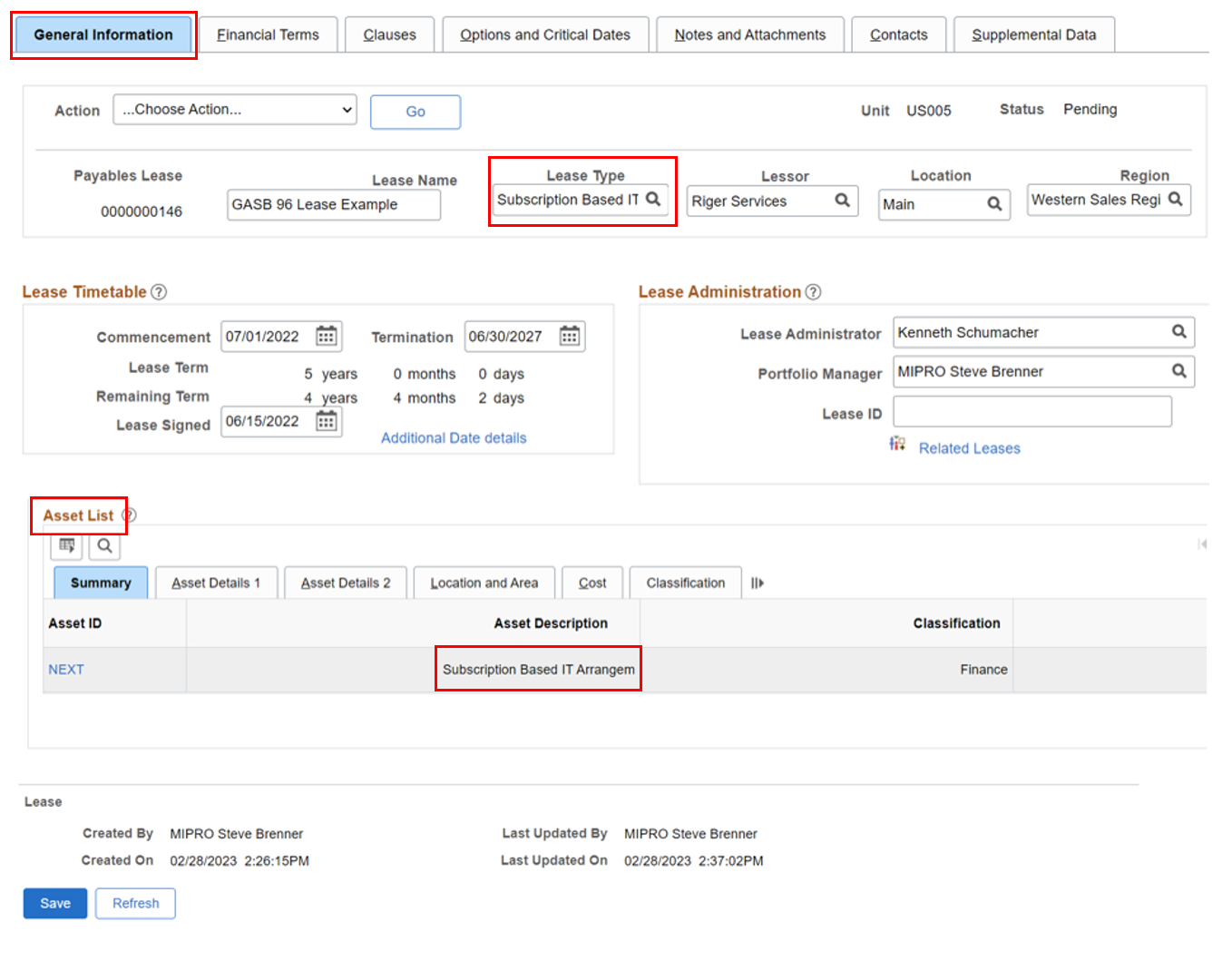This screenshot has width=1232, height=961.
Task: Click Asset List grid personalize icon
Action: point(67,546)
